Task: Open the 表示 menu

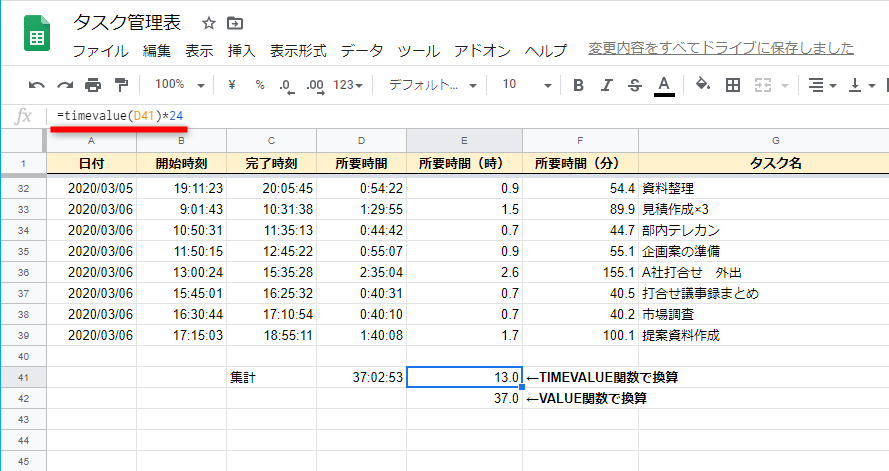Action: click(199, 51)
